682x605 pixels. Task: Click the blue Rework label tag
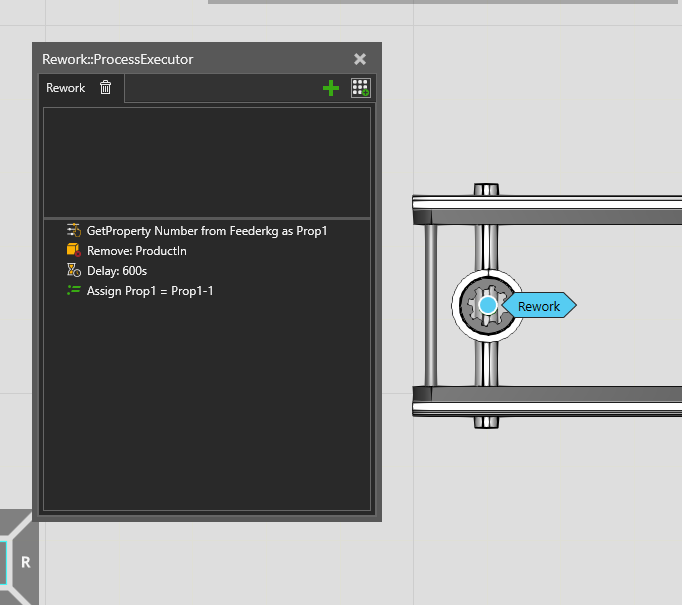[x=539, y=306]
